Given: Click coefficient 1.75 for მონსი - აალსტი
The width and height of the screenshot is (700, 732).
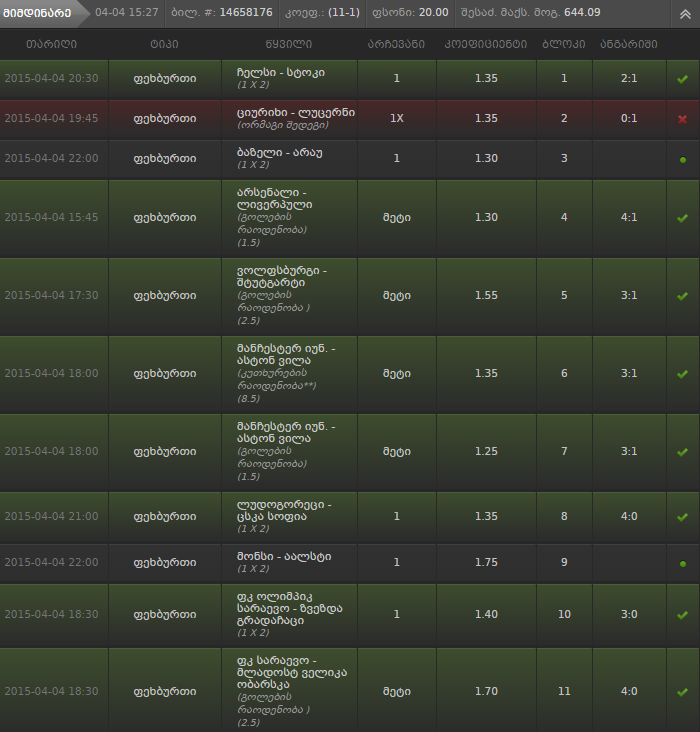Looking at the screenshot, I should [486, 563].
